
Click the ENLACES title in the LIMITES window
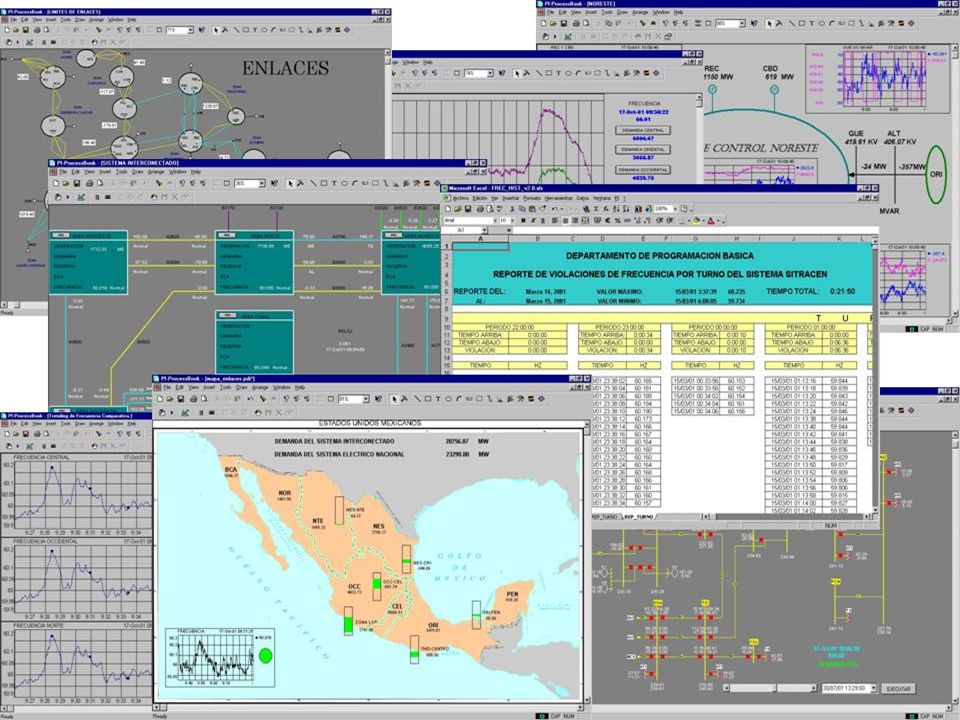(x=285, y=68)
